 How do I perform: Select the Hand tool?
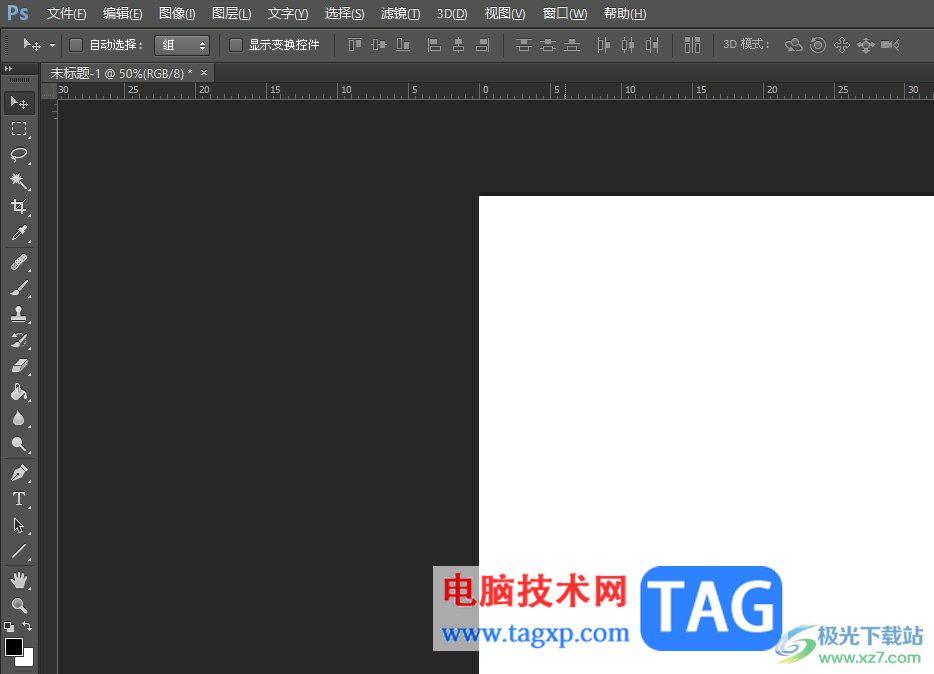tap(19, 580)
